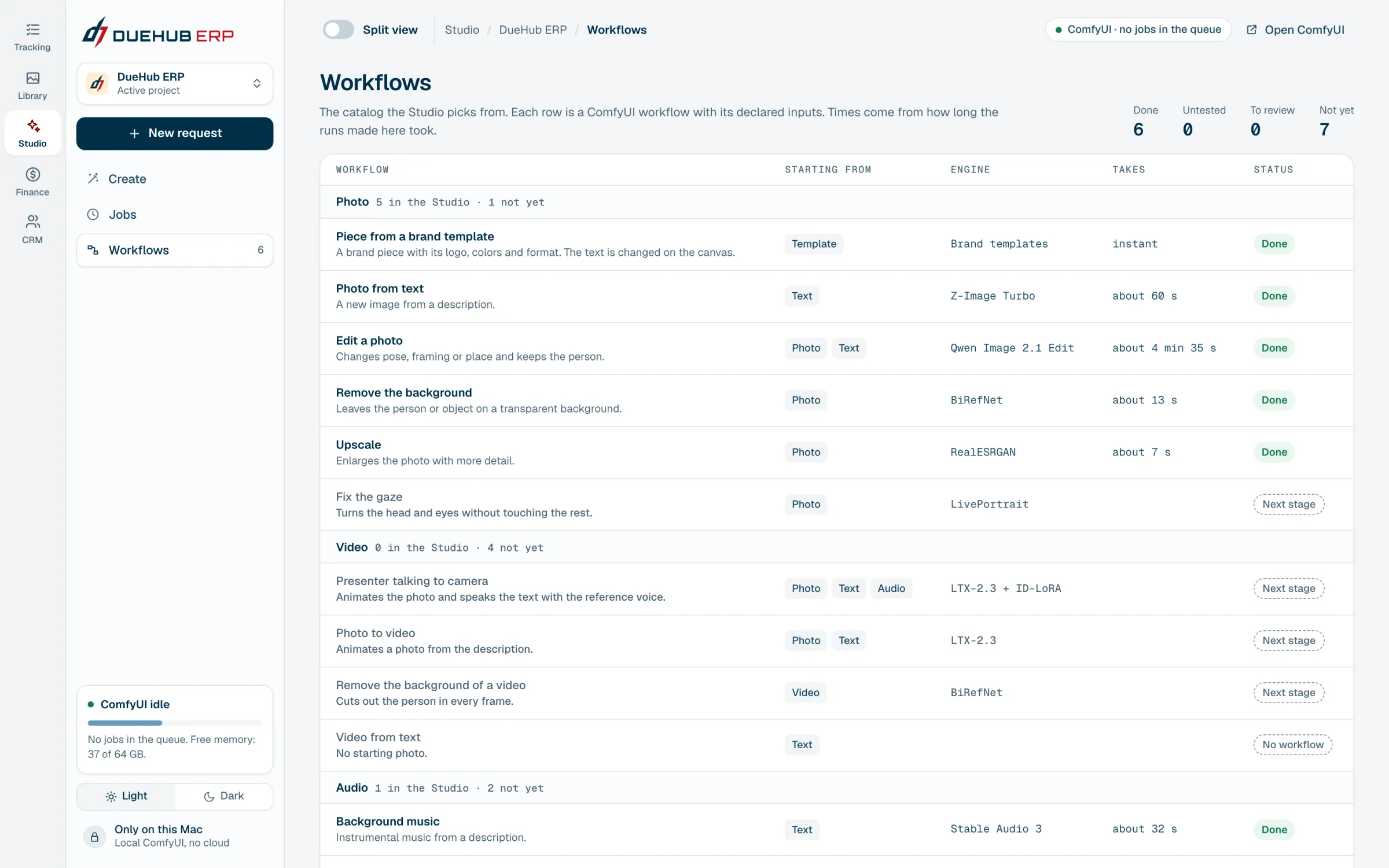
Task: Open the Jobs menu item
Action: pyautogui.click(x=175, y=215)
